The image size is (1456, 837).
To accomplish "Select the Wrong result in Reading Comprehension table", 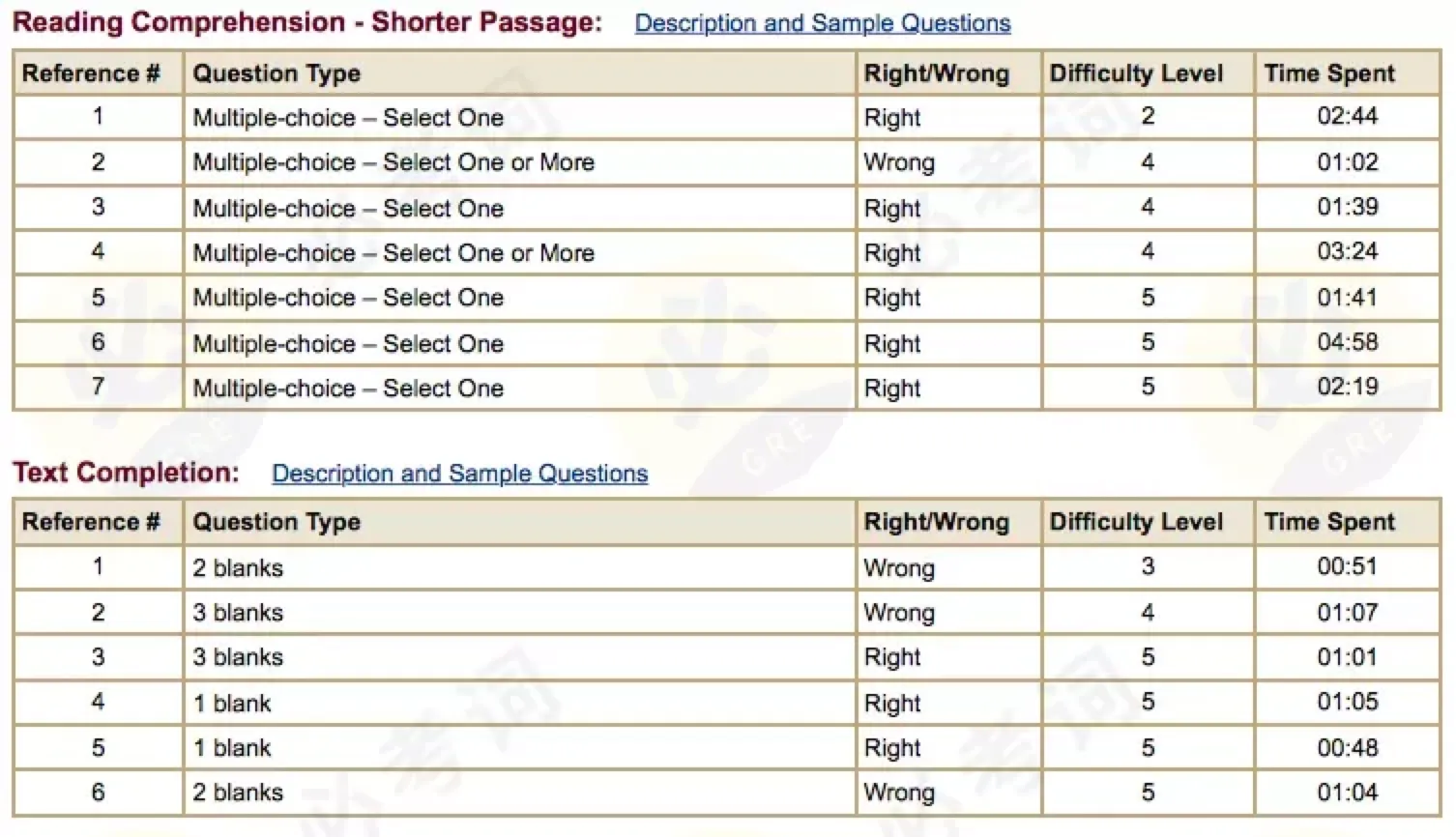I will coord(899,162).
